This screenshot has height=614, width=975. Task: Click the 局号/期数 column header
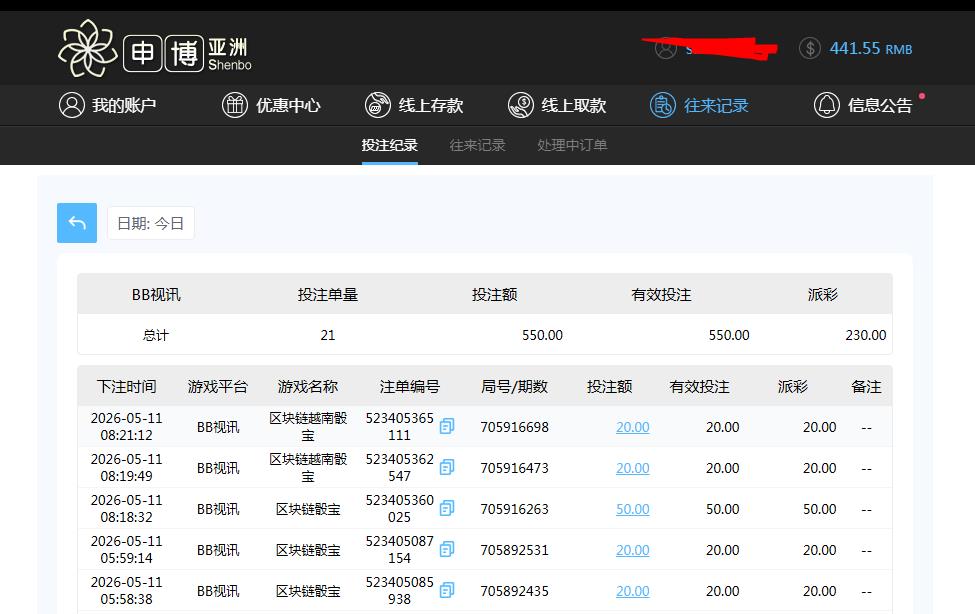tap(514, 387)
